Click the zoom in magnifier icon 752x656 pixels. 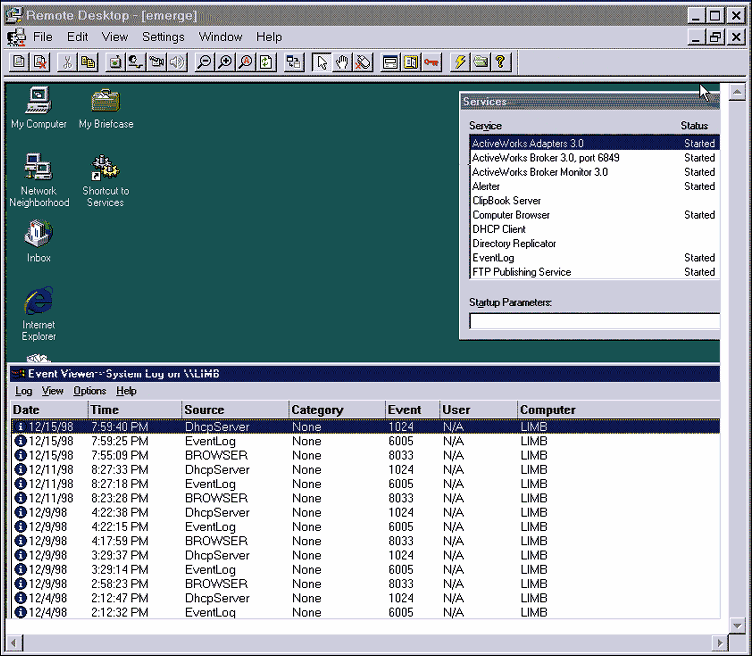point(225,62)
